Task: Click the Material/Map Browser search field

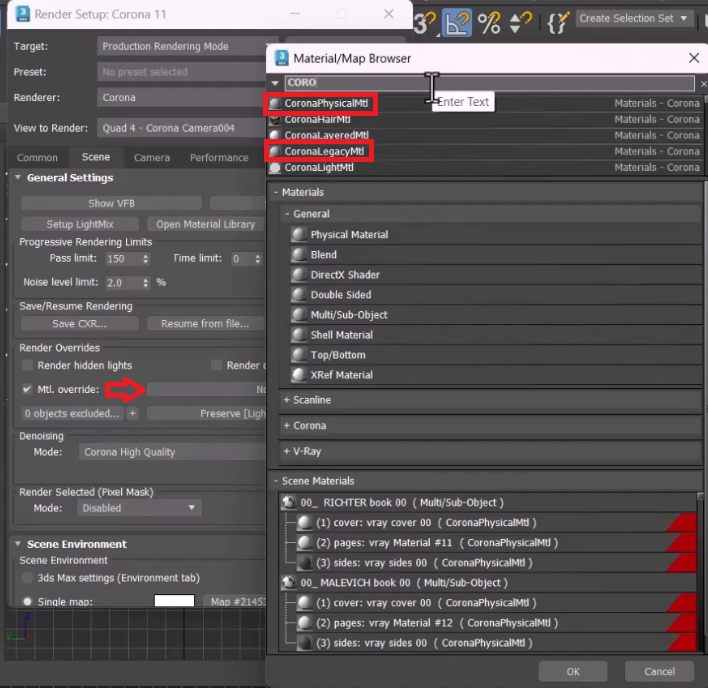Action: click(x=489, y=83)
